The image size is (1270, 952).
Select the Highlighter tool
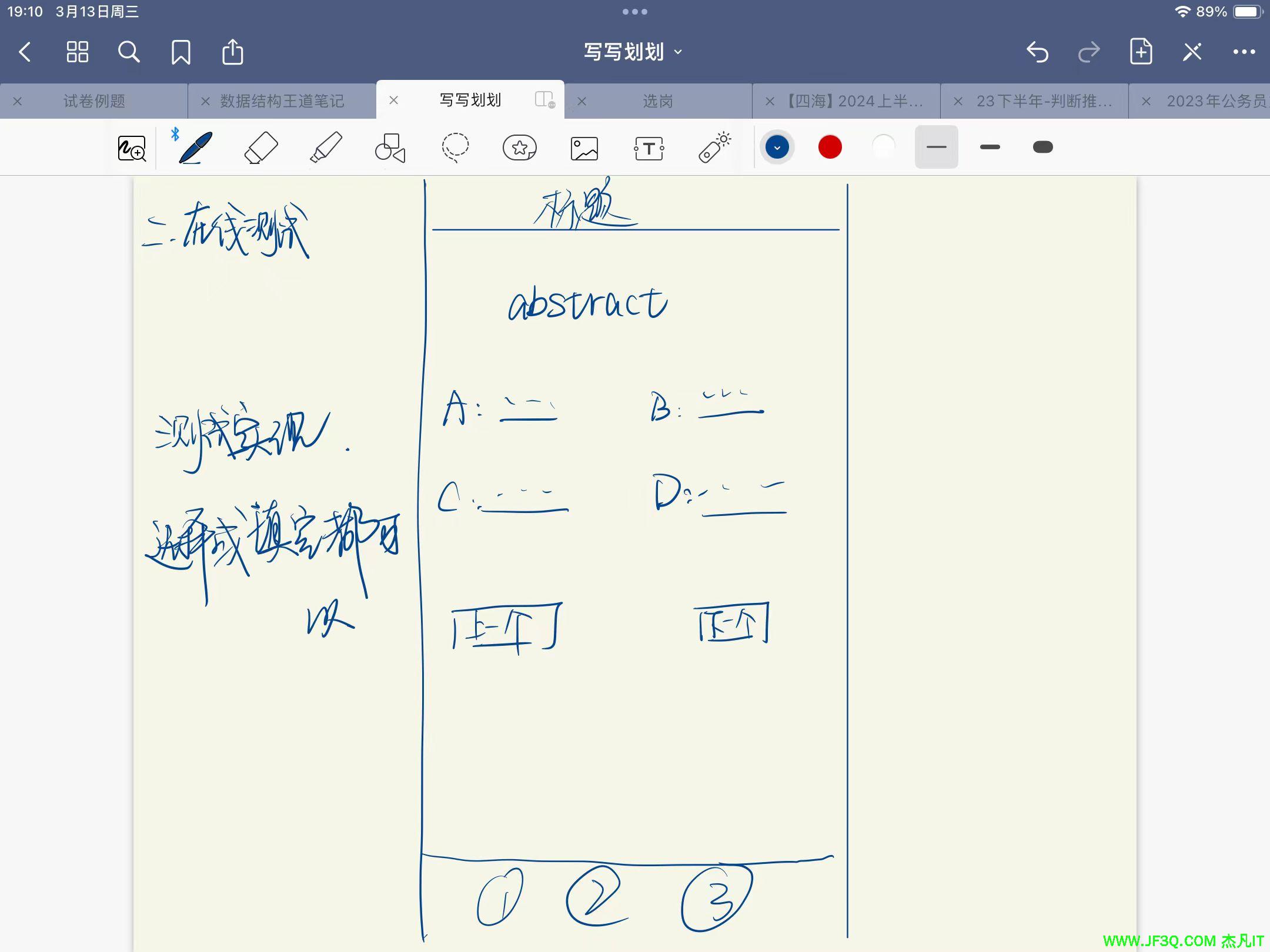click(x=326, y=148)
